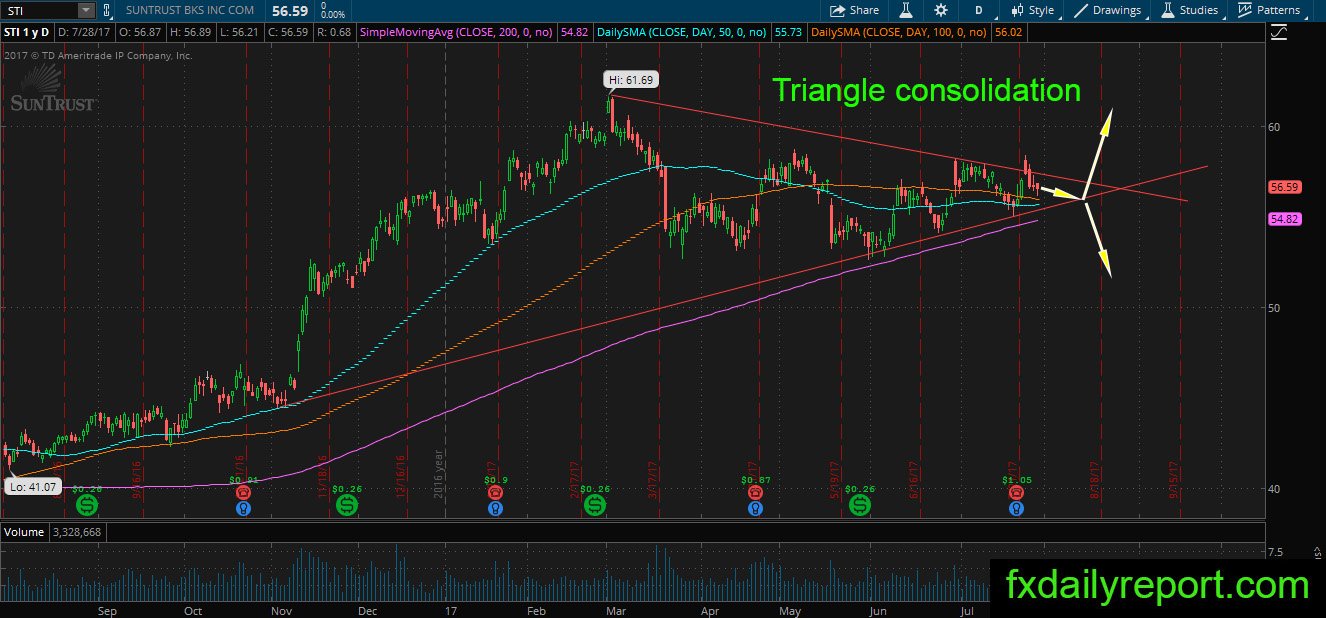
Task: Select the $0.26 dividend icon near Feb
Action: click(x=595, y=506)
